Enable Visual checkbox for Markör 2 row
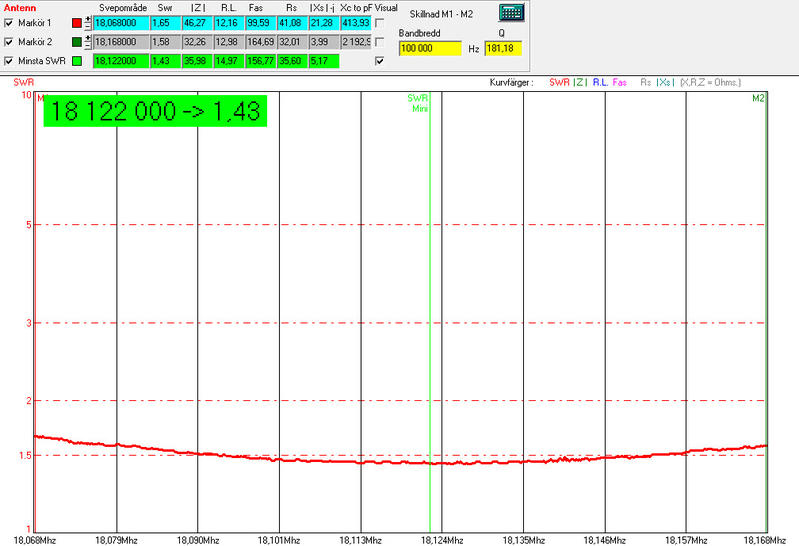Viewport: 799px width, 546px height. point(380,42)
